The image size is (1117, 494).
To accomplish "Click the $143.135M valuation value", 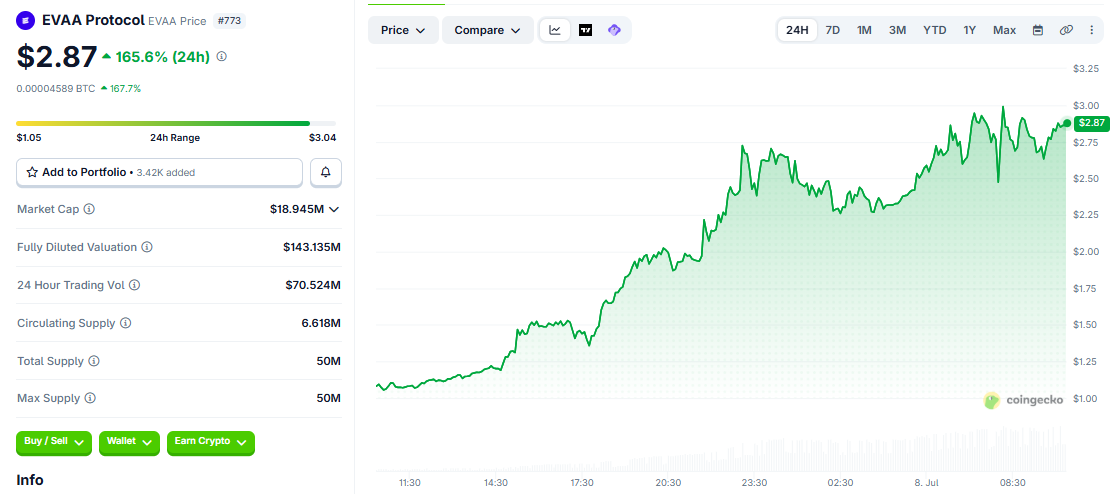I will 311,247.
